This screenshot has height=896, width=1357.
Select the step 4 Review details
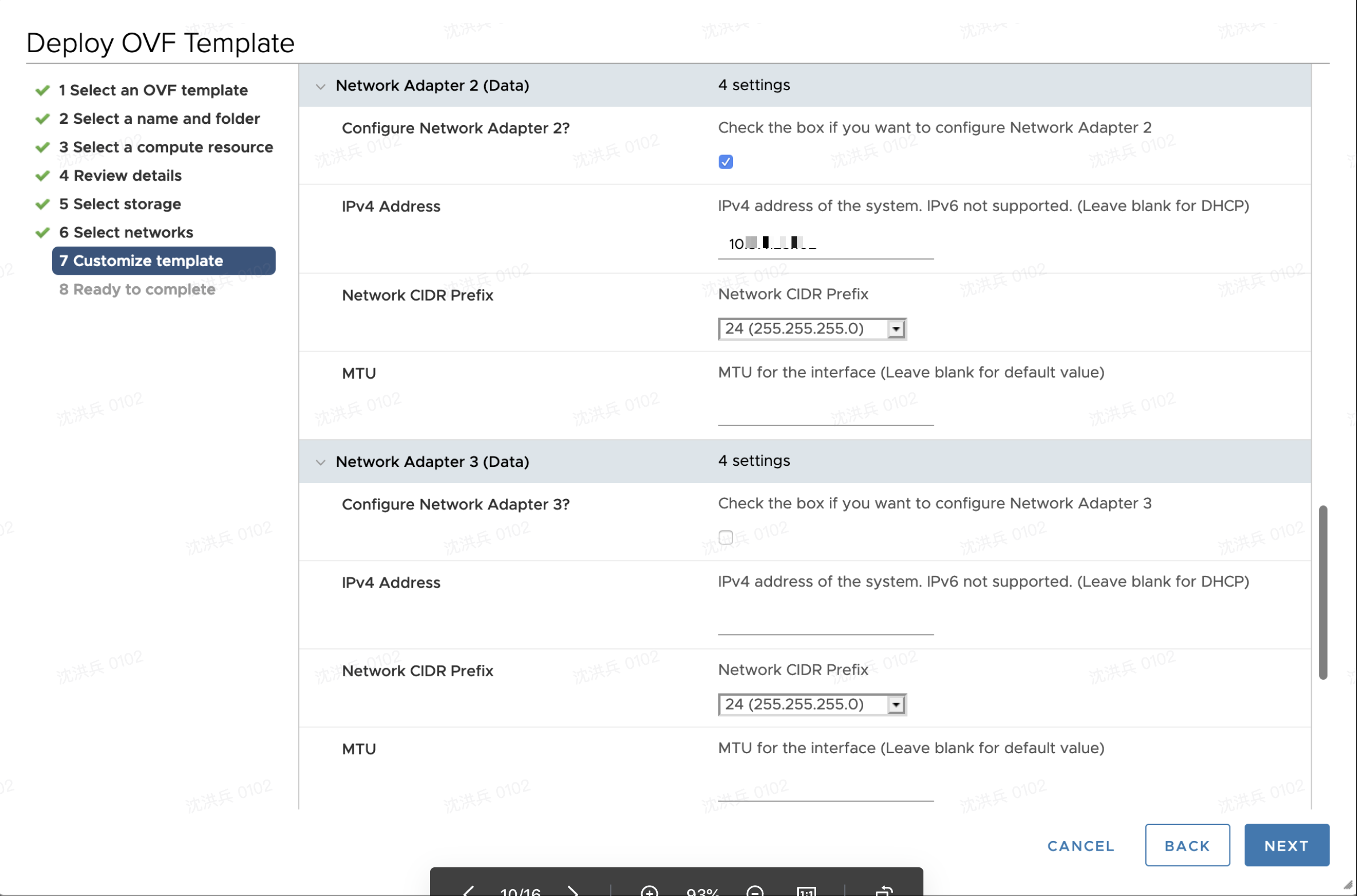pos(120,176)
